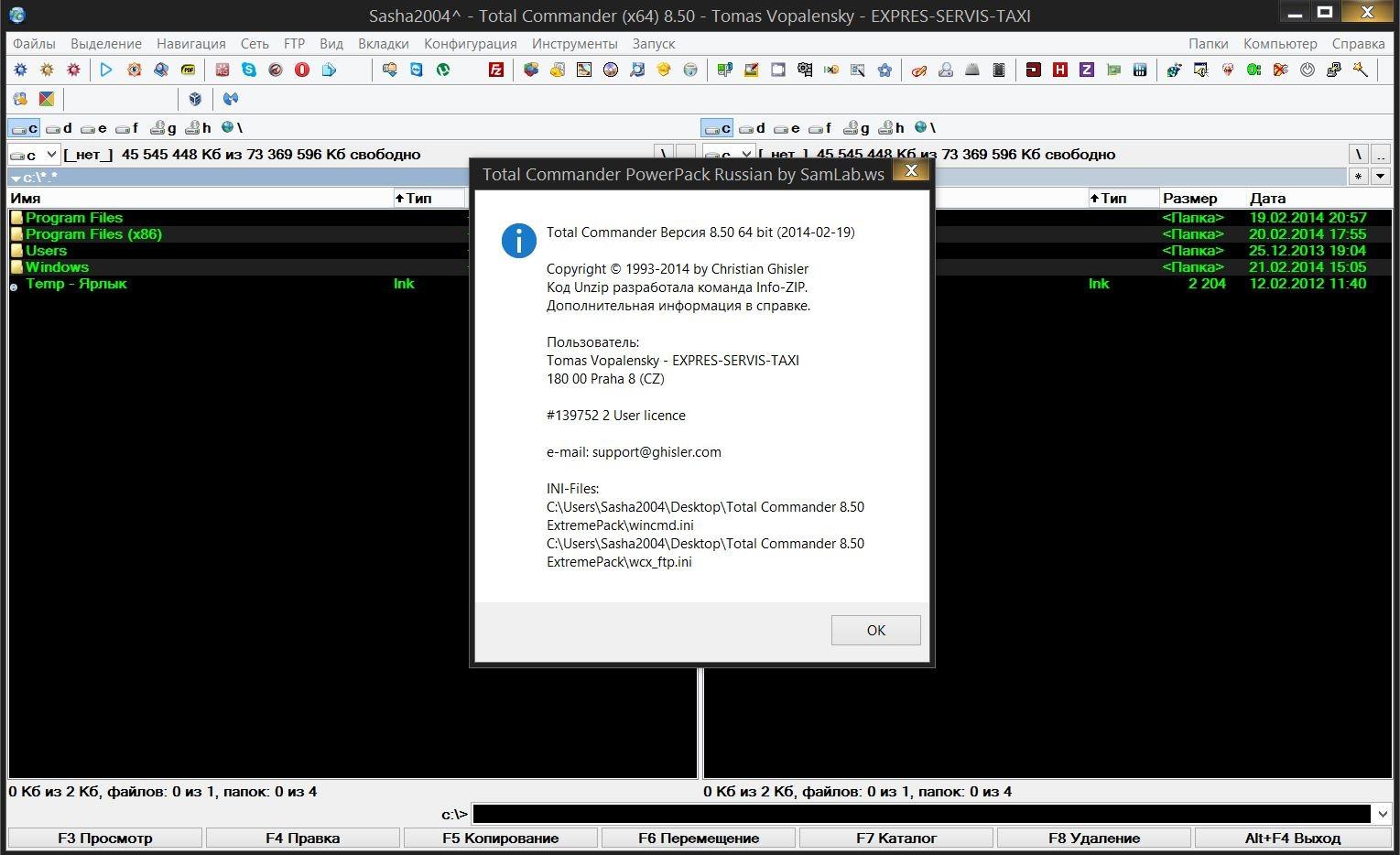The image size is (1400, 855).
Task: Click the magnifier search toolbar icon
Action: coord(161,70)
